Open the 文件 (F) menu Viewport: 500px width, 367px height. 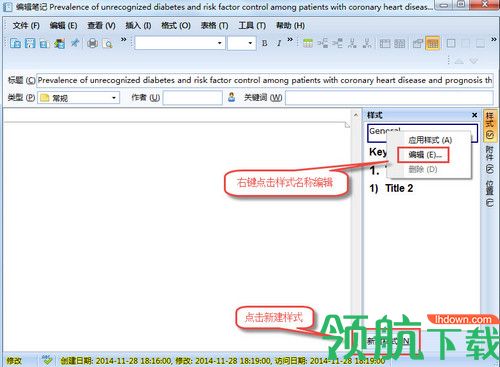click(x=26, y=26)
